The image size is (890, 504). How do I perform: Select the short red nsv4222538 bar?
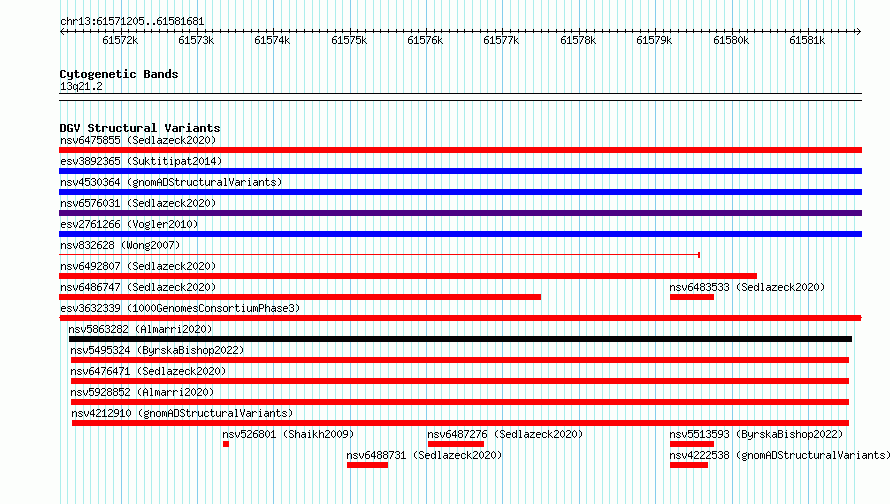point(689,465)
